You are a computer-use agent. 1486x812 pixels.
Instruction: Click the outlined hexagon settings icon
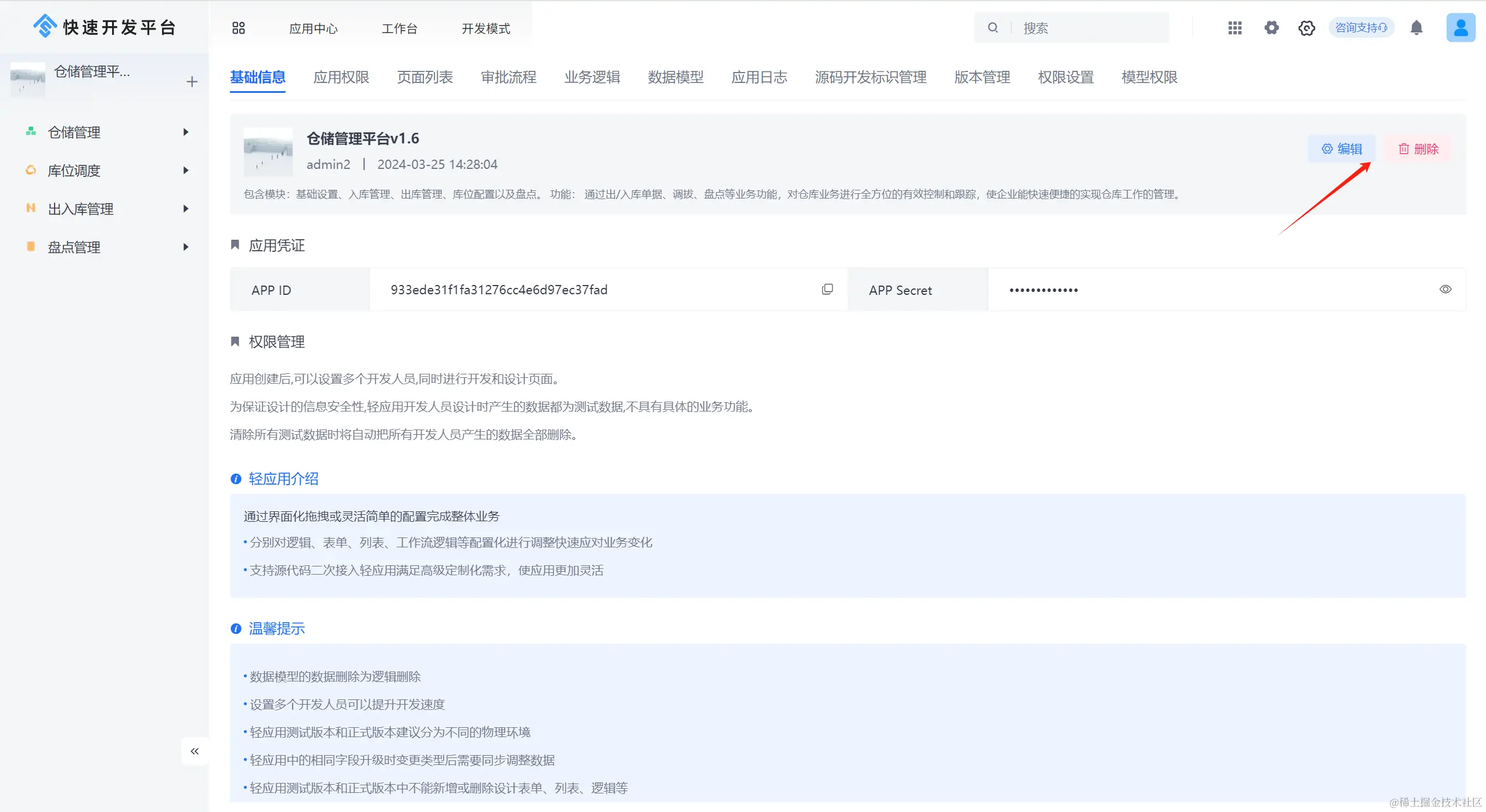tap(1307, 28)
